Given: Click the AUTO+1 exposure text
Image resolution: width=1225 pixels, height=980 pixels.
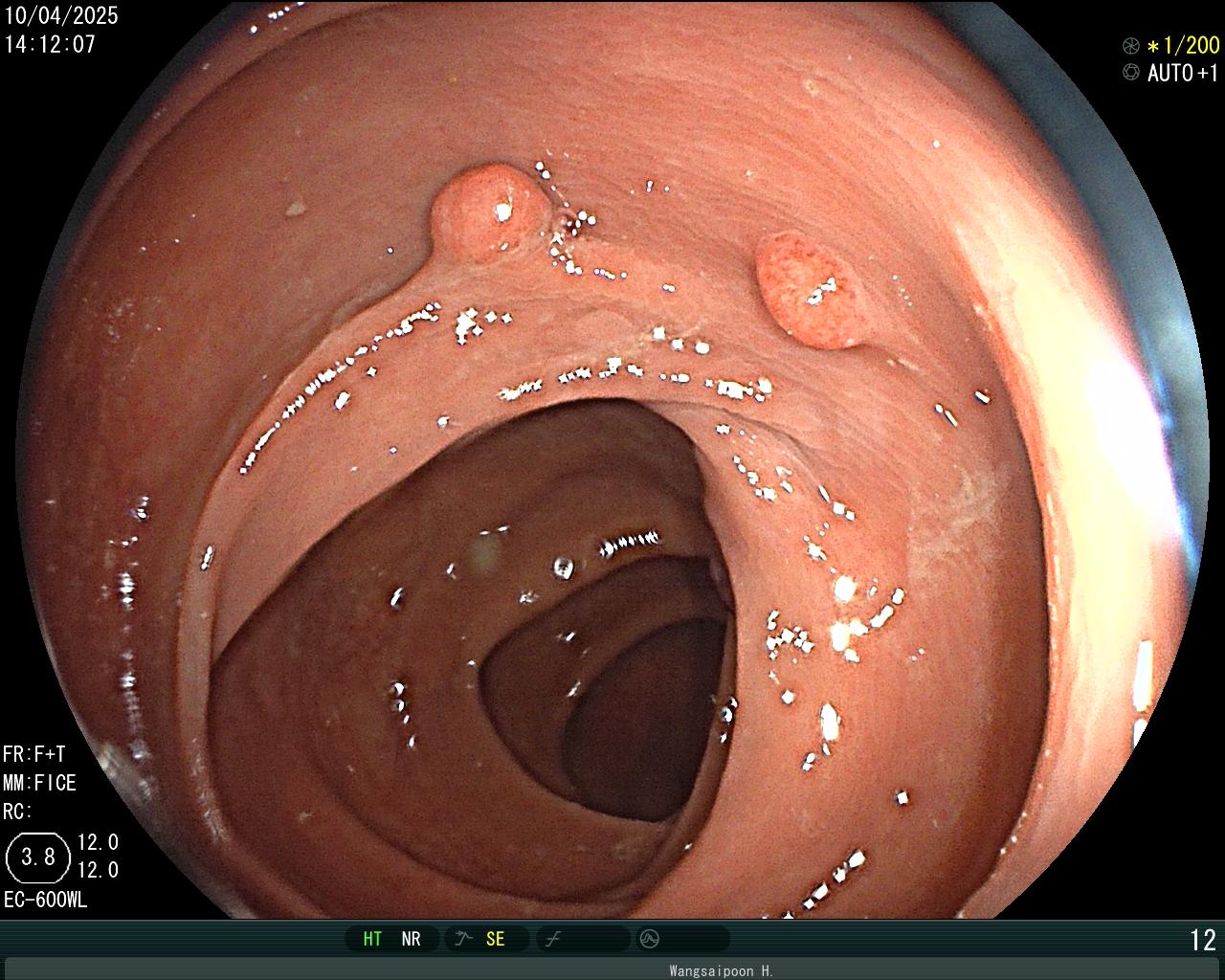Looking at the screenshot, I should 1184,73.
